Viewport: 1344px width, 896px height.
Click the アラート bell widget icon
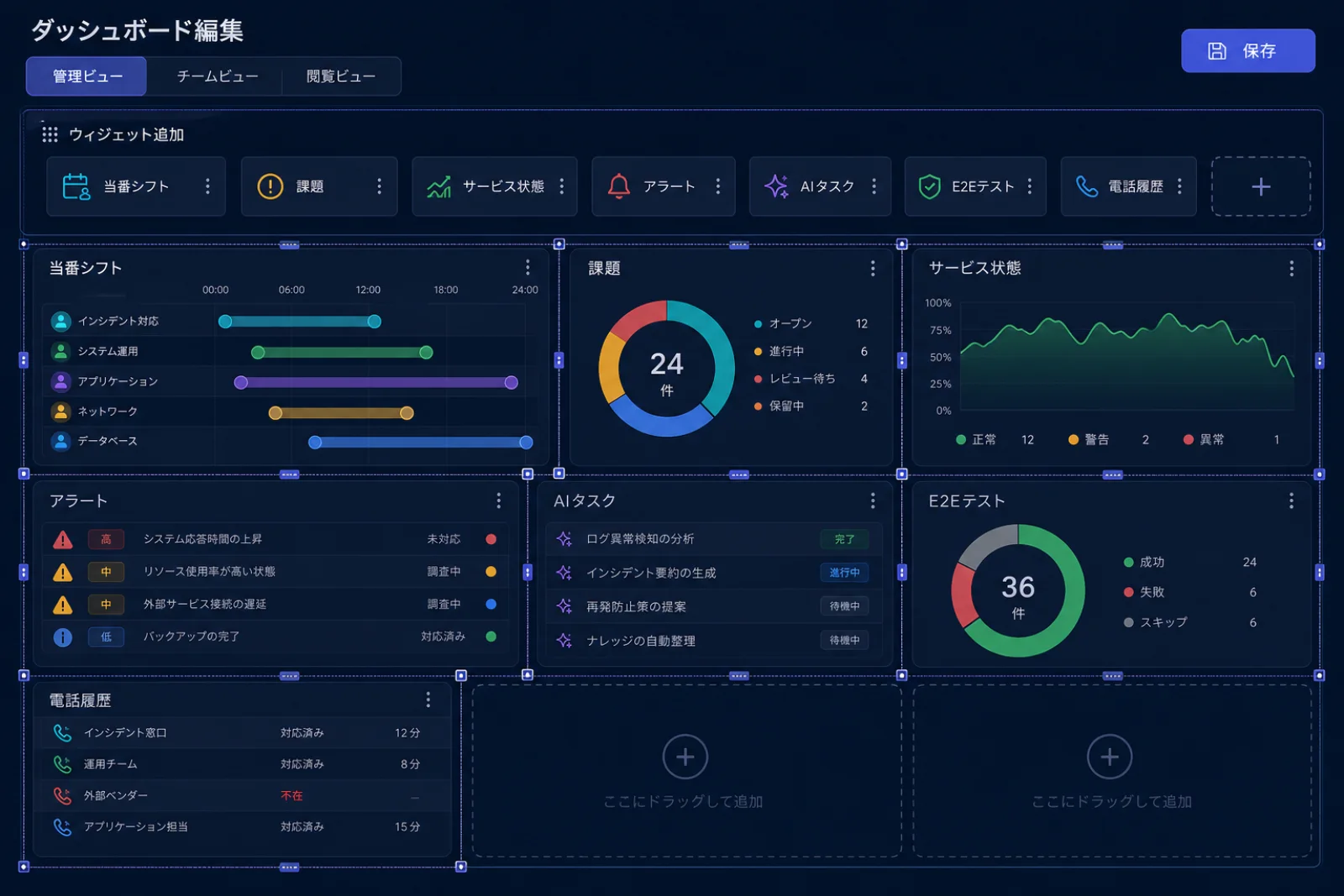(x=619, y=186)
